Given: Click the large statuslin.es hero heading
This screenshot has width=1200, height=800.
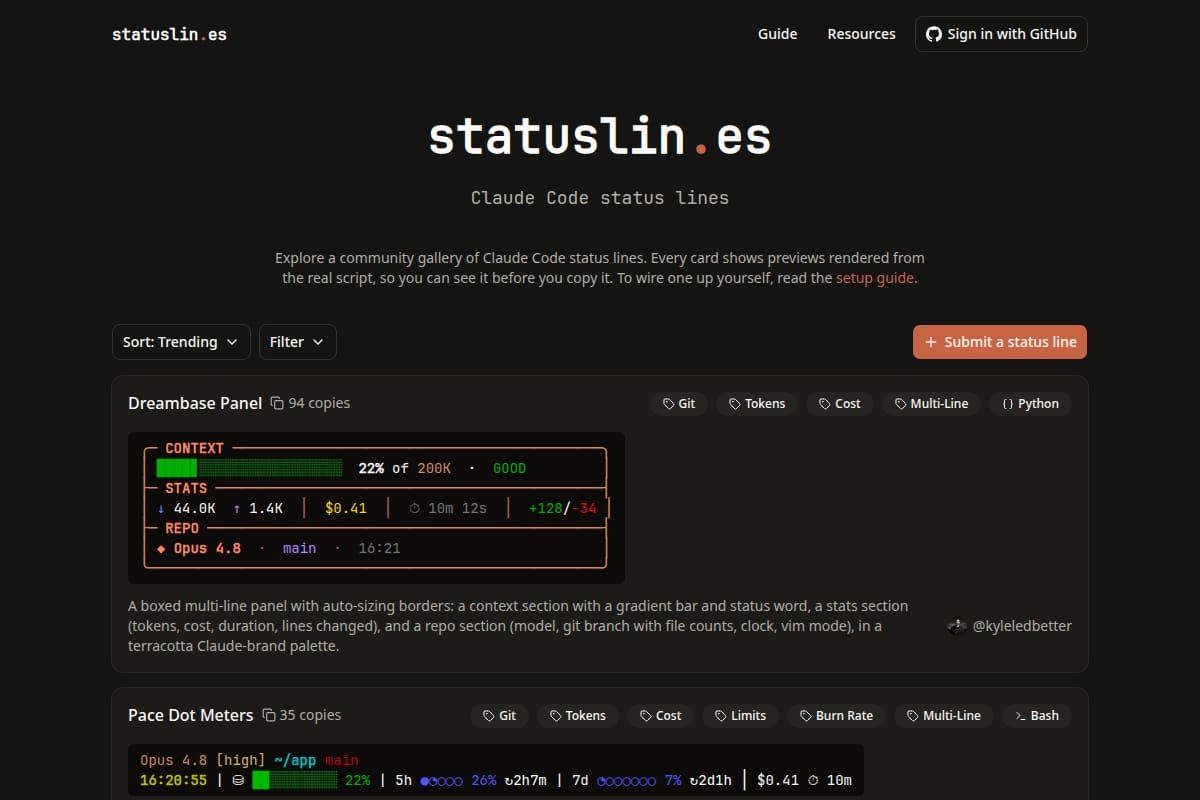Looking at the screenshot, I should pos(600,136).
